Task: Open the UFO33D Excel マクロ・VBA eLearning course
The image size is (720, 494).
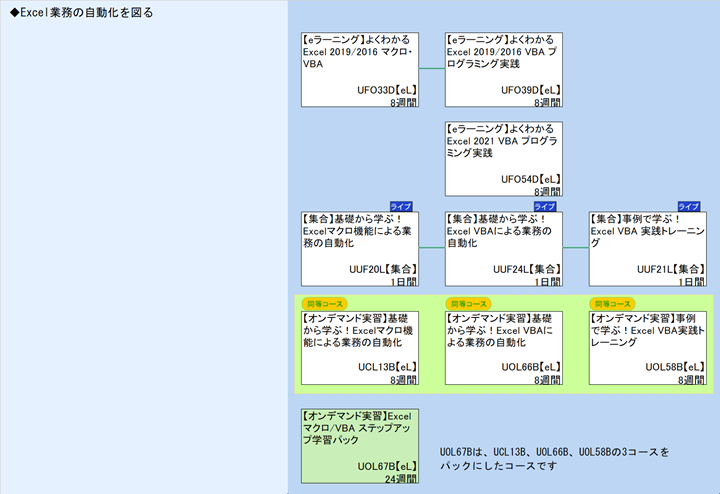Action: [360, 69]
